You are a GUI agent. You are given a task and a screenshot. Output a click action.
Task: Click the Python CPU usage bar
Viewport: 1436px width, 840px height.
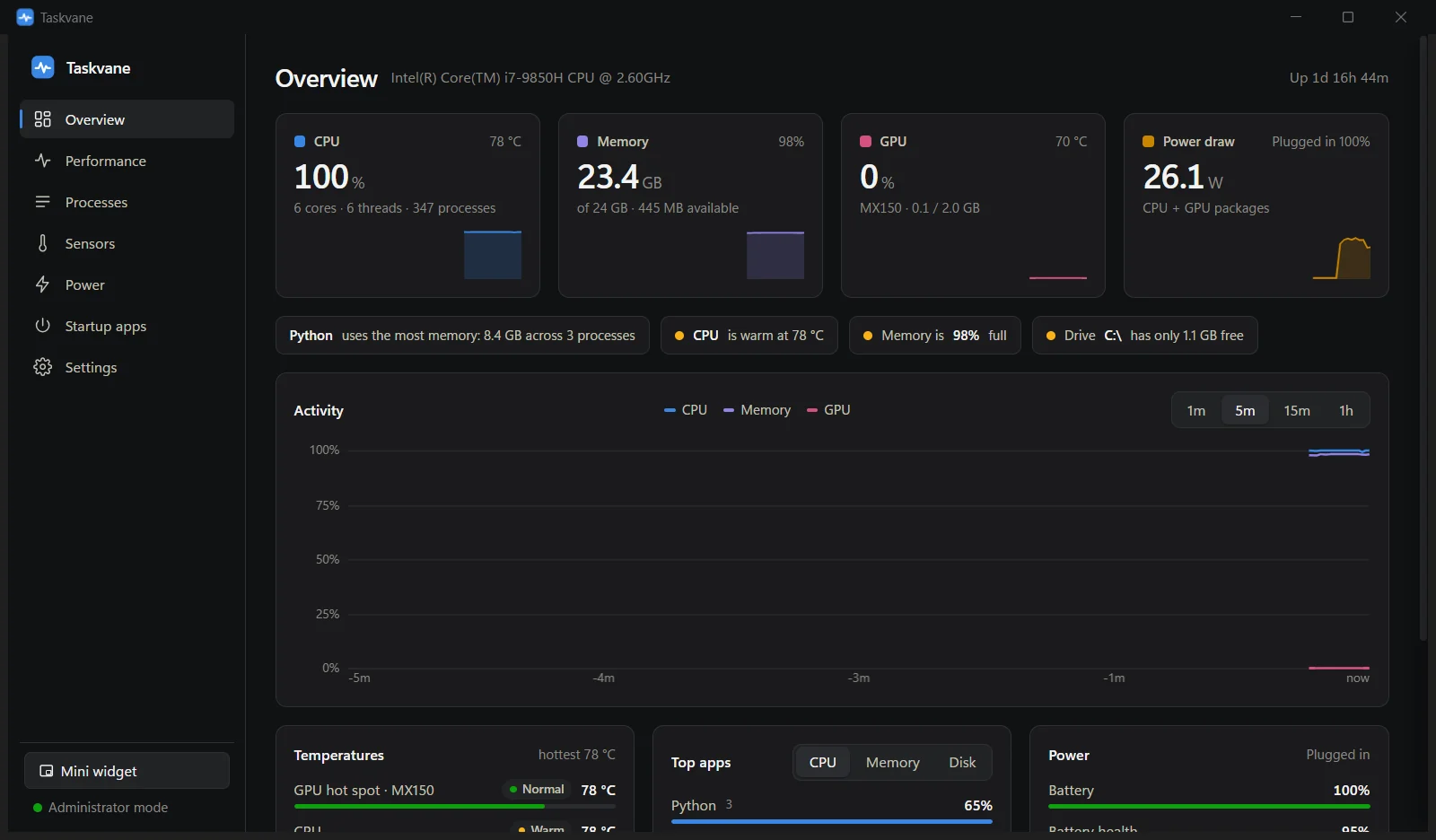click(831, 821)
